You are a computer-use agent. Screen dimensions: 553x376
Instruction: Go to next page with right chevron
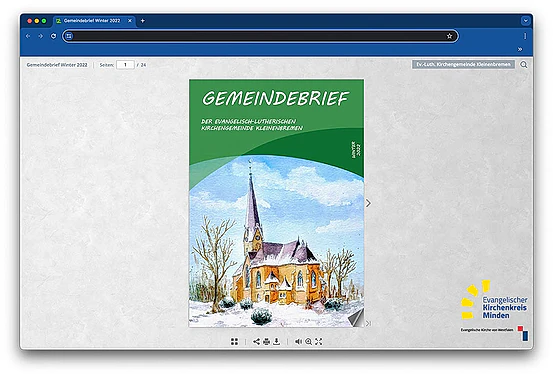(368, 203)
